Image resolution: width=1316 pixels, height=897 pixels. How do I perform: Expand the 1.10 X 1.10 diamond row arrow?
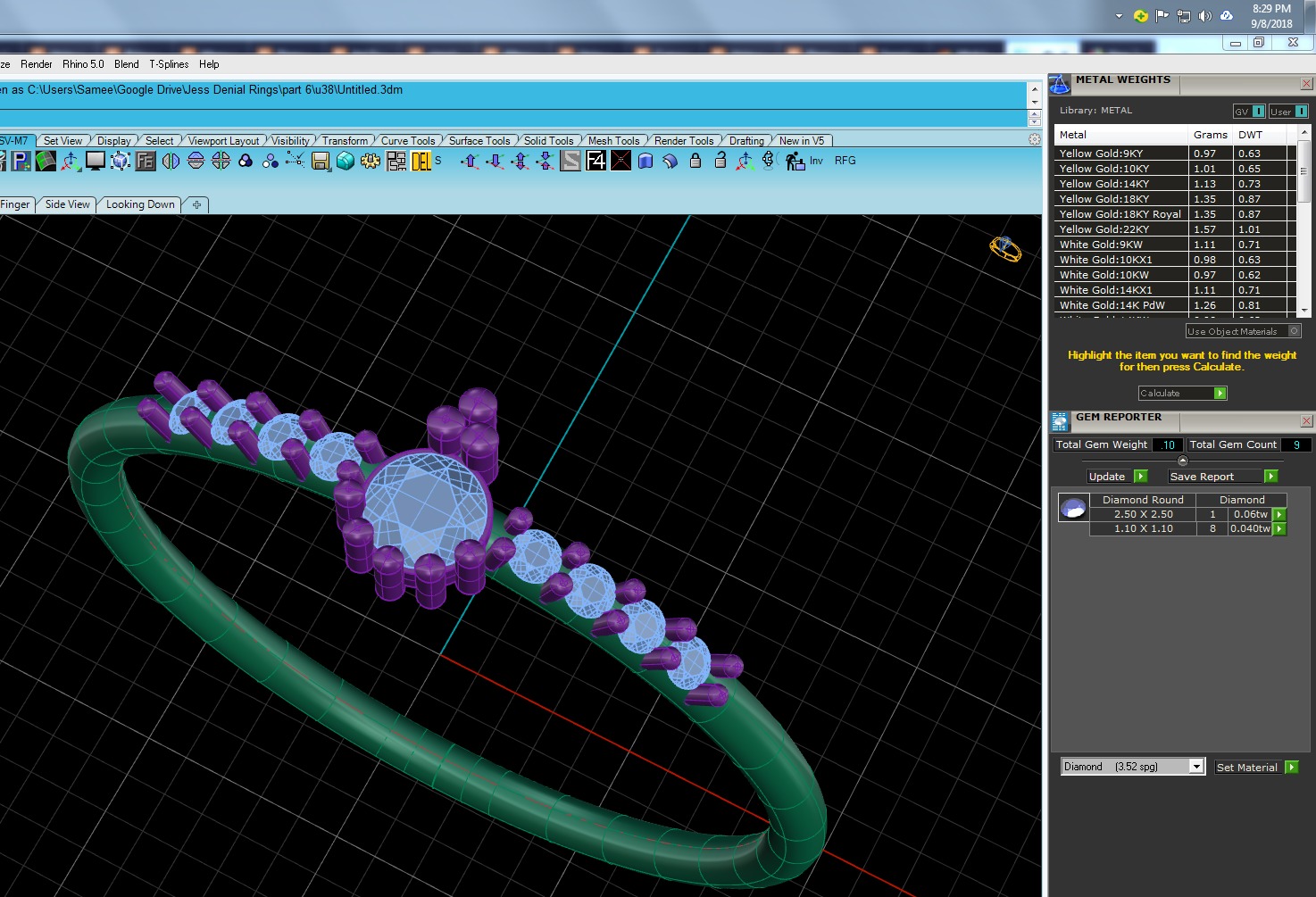pyautogui.click(x=1279, y=528)
